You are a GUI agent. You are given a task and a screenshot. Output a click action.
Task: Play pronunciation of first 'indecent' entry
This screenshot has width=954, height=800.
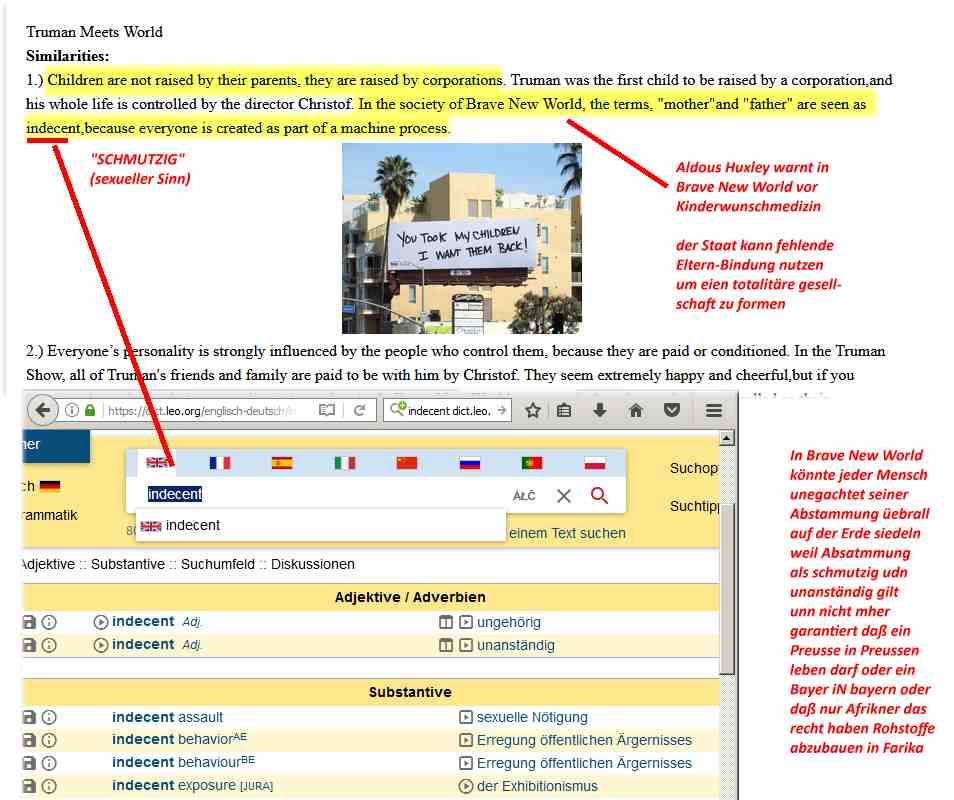(x=100, y=622)
